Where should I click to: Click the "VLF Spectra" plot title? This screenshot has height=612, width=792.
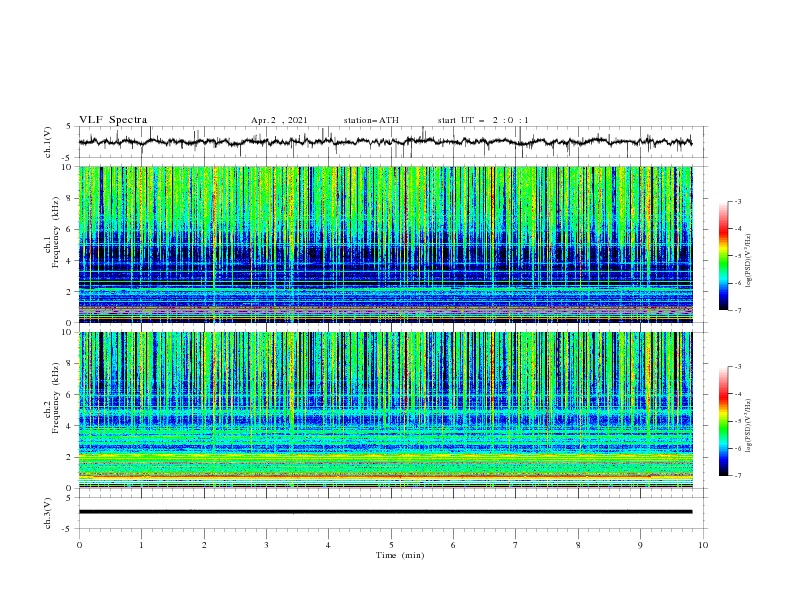pos(113,120)
